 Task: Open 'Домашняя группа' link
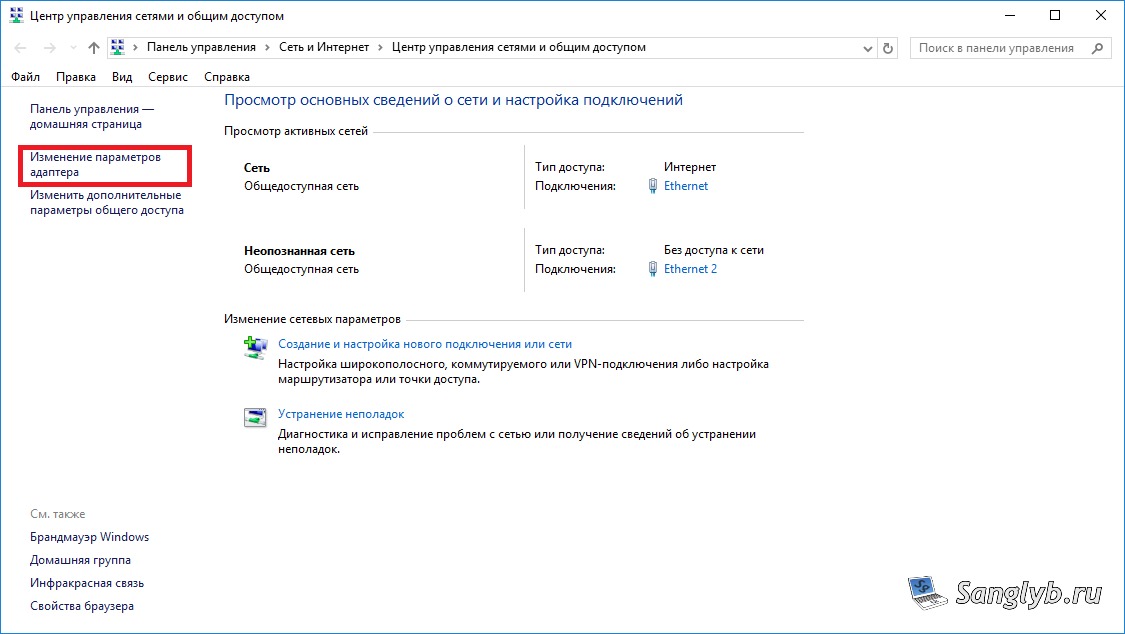click(80, 560)
